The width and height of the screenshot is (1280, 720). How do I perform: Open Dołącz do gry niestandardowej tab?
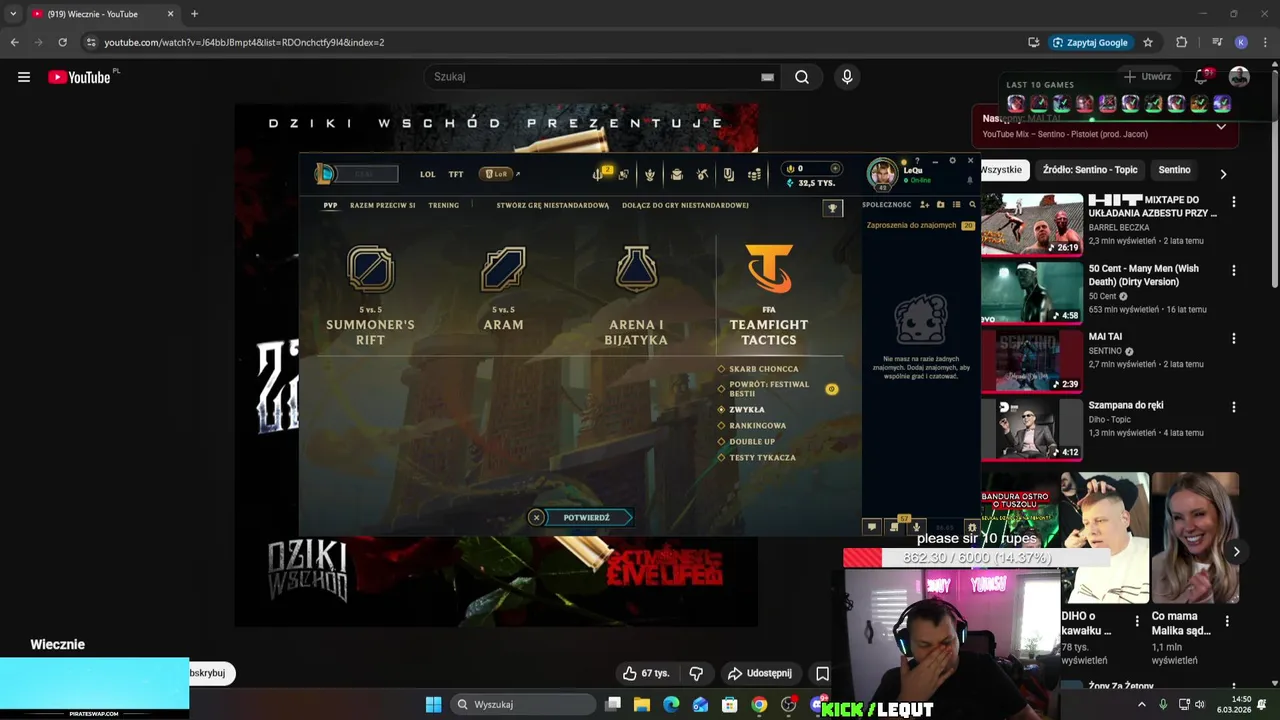[x=685, y=205]
